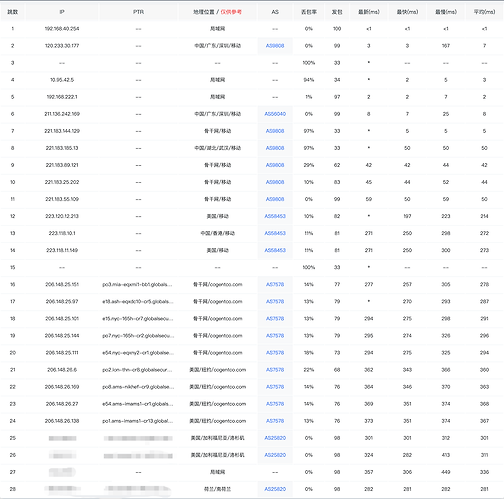
Task: Select IP 206.148.25.144 cell
Action: click(62, 336)
